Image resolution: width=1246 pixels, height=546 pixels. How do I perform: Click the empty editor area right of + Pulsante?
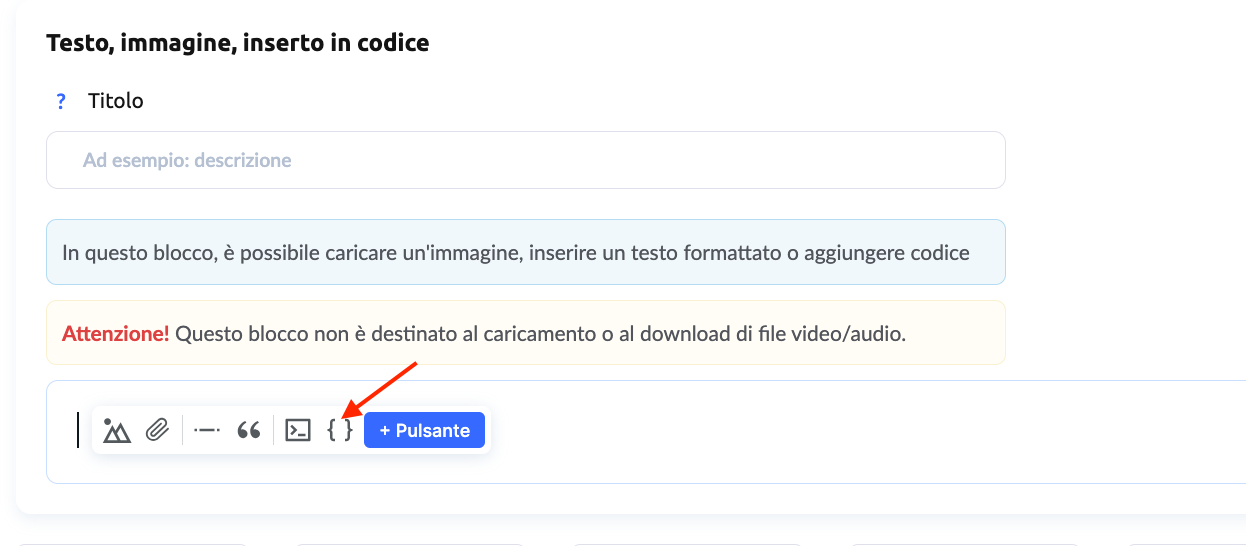point(850,431)
